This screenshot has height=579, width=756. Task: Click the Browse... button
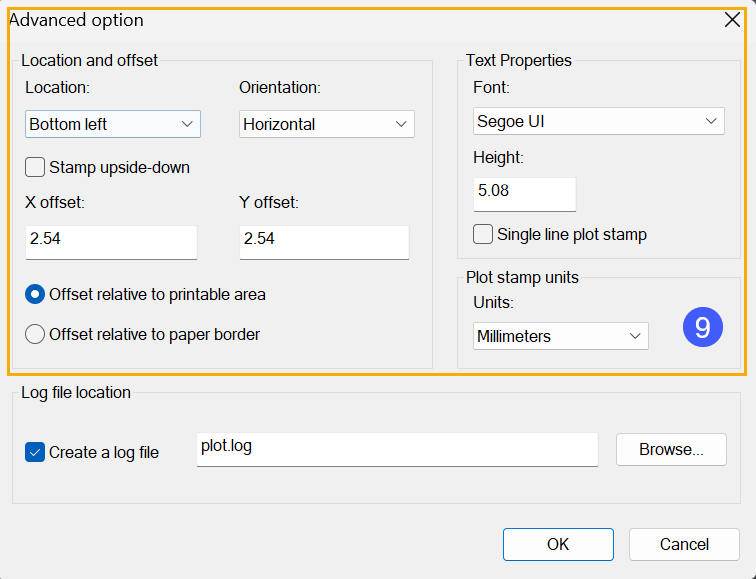[671, 449]
